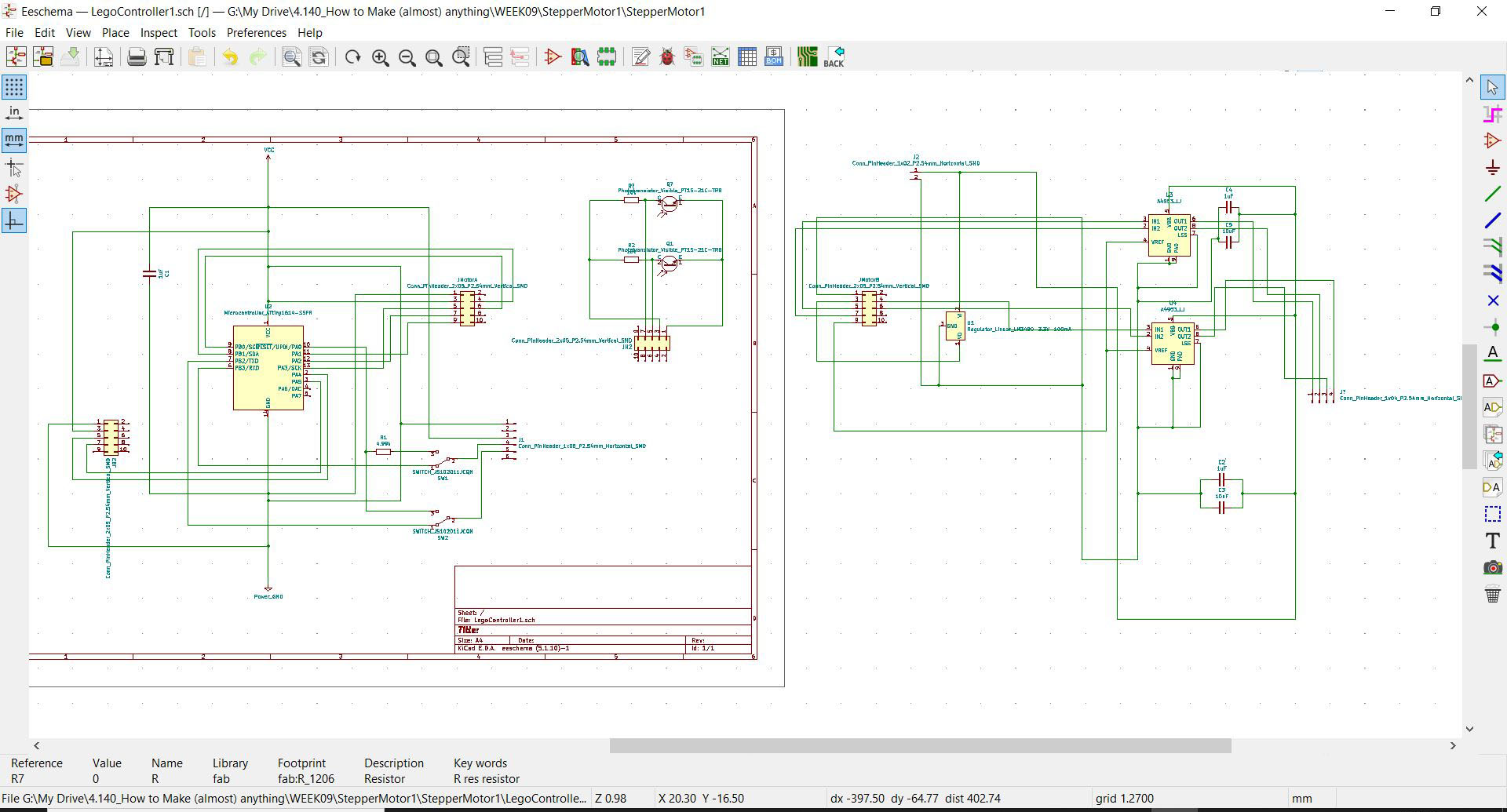Click the Print schematic icon
Viewport: 1507px width, 812px height.
click(137, 56)
